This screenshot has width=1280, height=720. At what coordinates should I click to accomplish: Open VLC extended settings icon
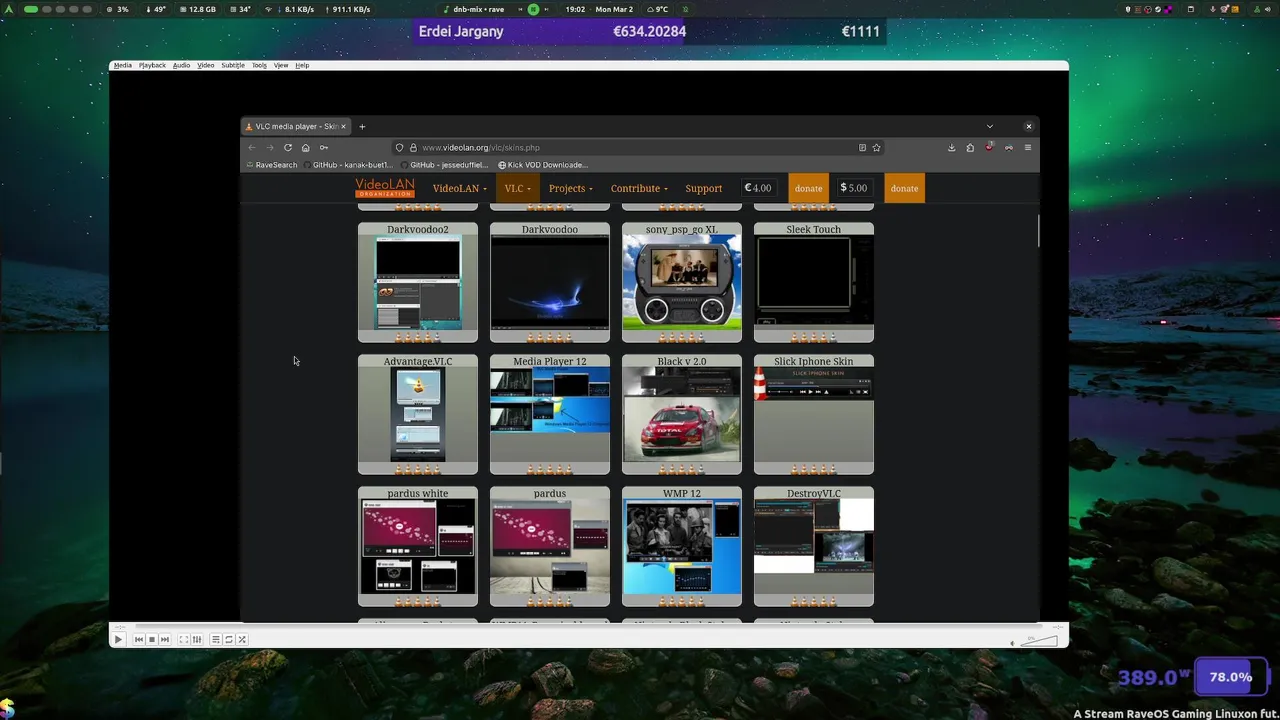point(197,639)
